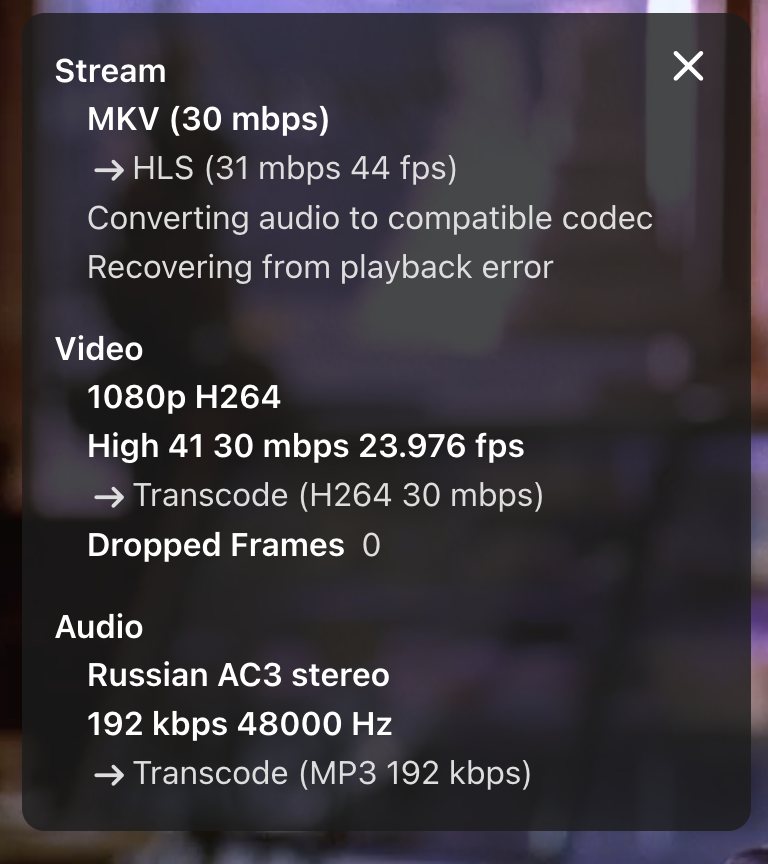Close the stream info overlay with the X
The height and width of the screenshot is (864, 768).
(x=688, y=67)
